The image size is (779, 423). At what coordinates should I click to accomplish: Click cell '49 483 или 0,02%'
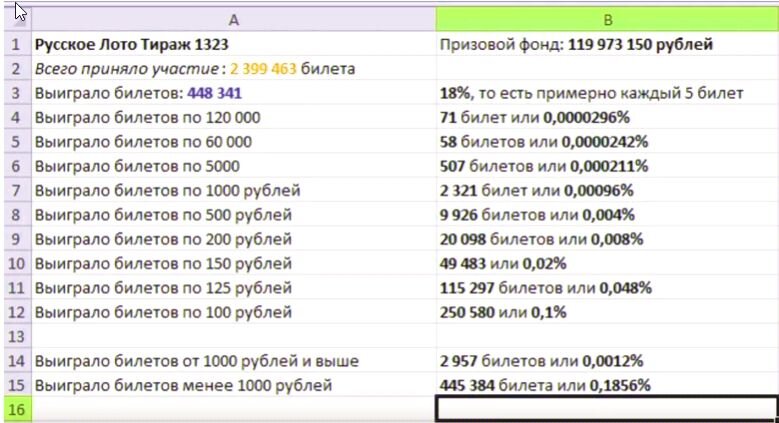pos(607,263)
